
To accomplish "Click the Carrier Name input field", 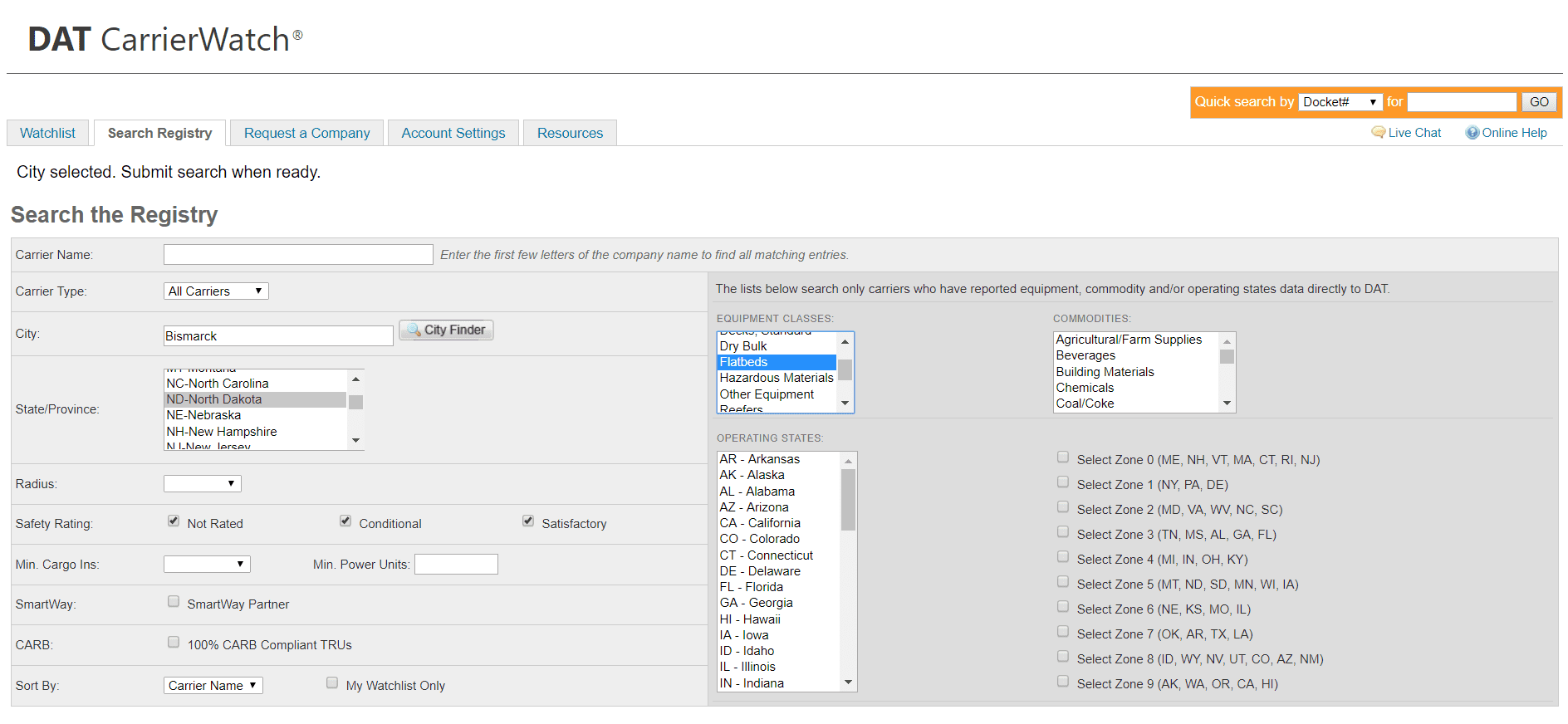I will (298, 254).
